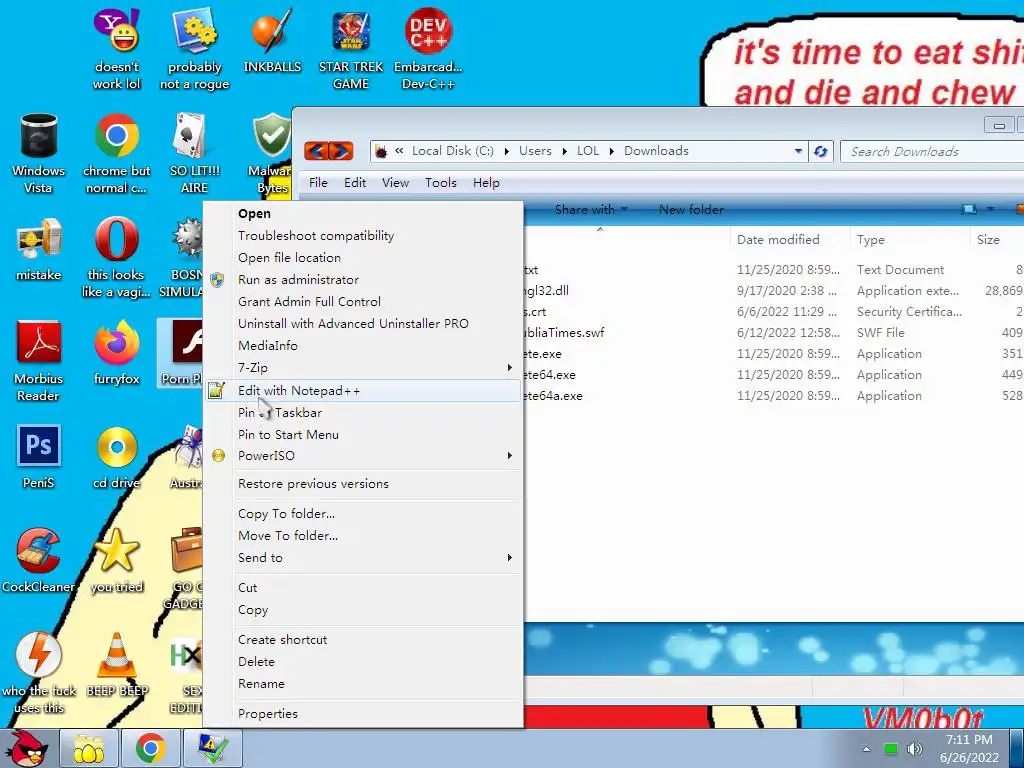The height and width of the screenshot is (768, 1024).
Task: Open the MalwareBytes desktop shortcut
Action: click(x=271, y=153)
